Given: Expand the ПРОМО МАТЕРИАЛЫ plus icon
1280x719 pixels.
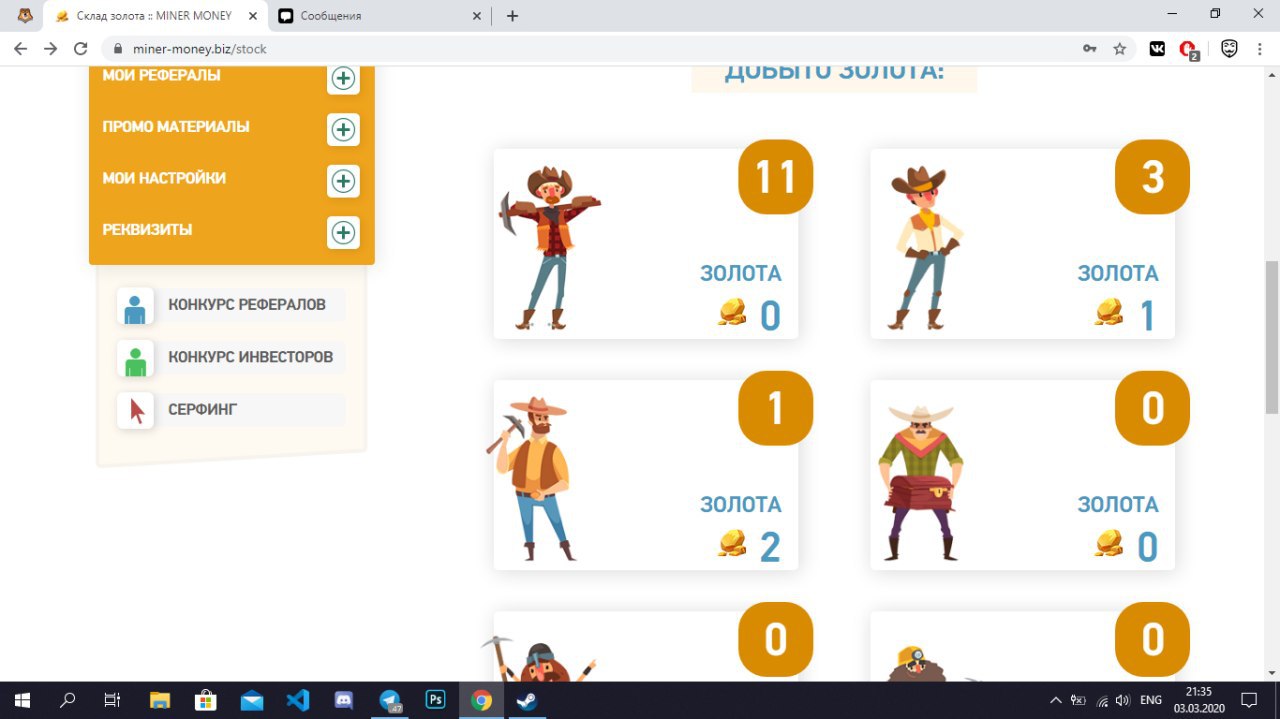Looking at the screenshot, I should pos(343,130).
